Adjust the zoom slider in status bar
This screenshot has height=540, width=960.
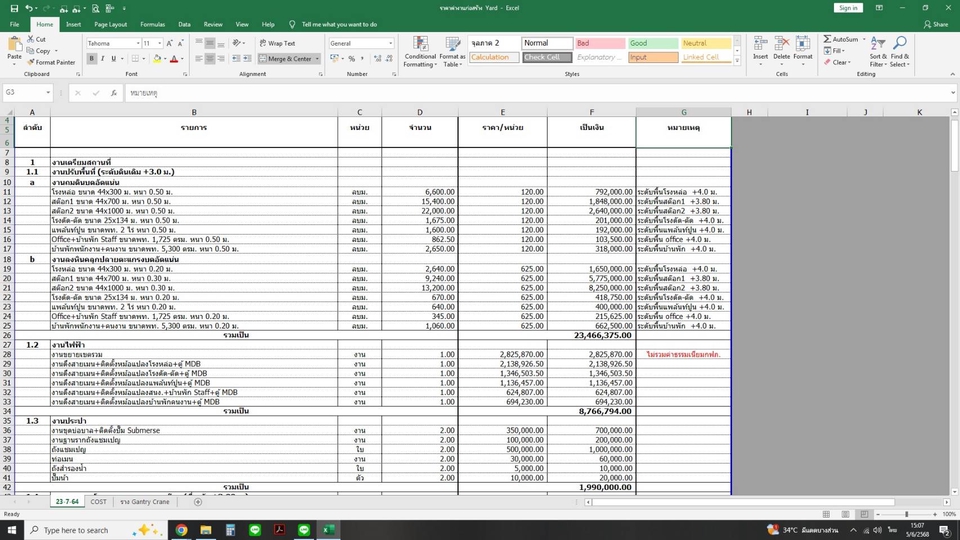point(907,514)
